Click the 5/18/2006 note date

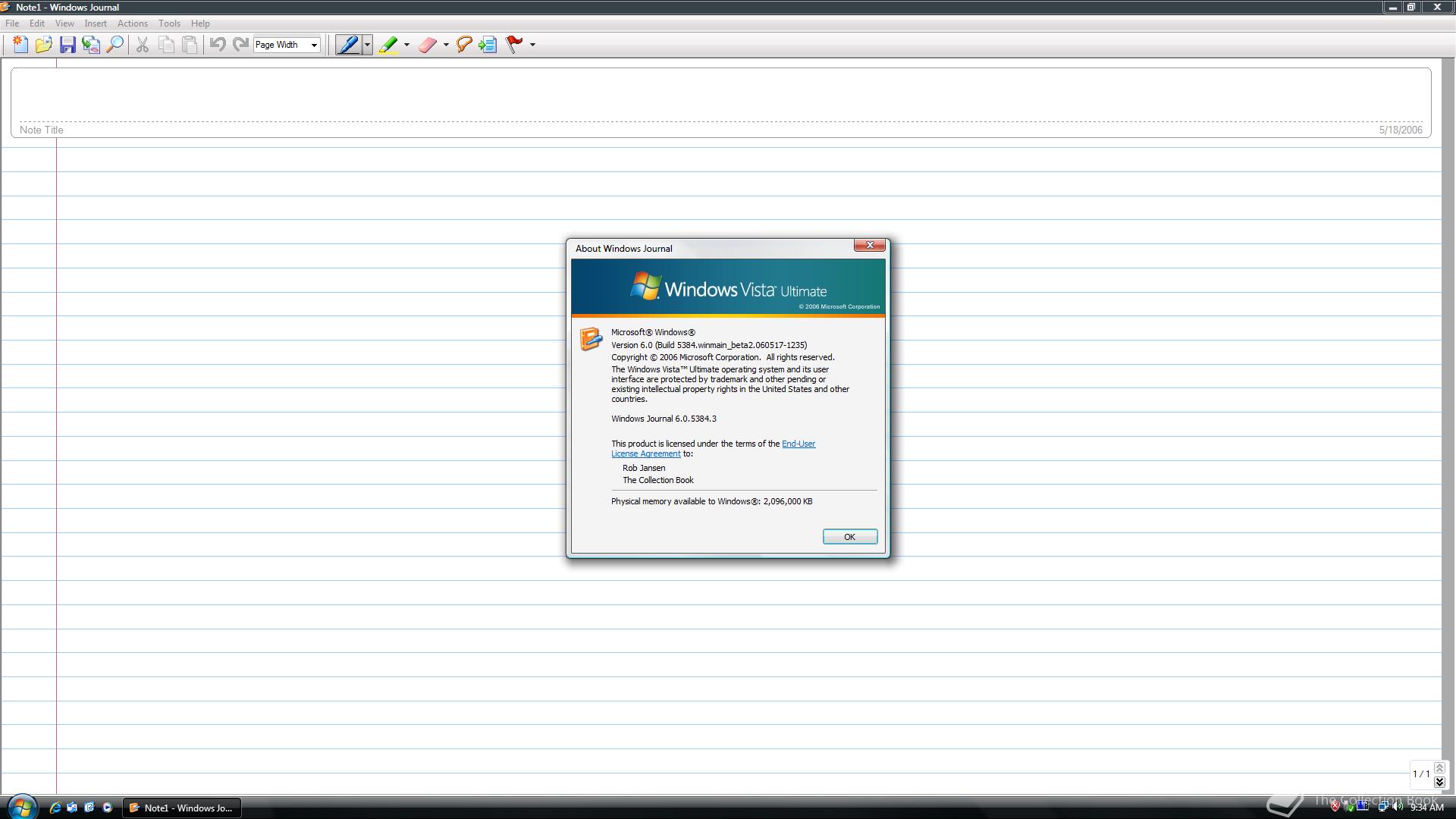point(1401,130)
